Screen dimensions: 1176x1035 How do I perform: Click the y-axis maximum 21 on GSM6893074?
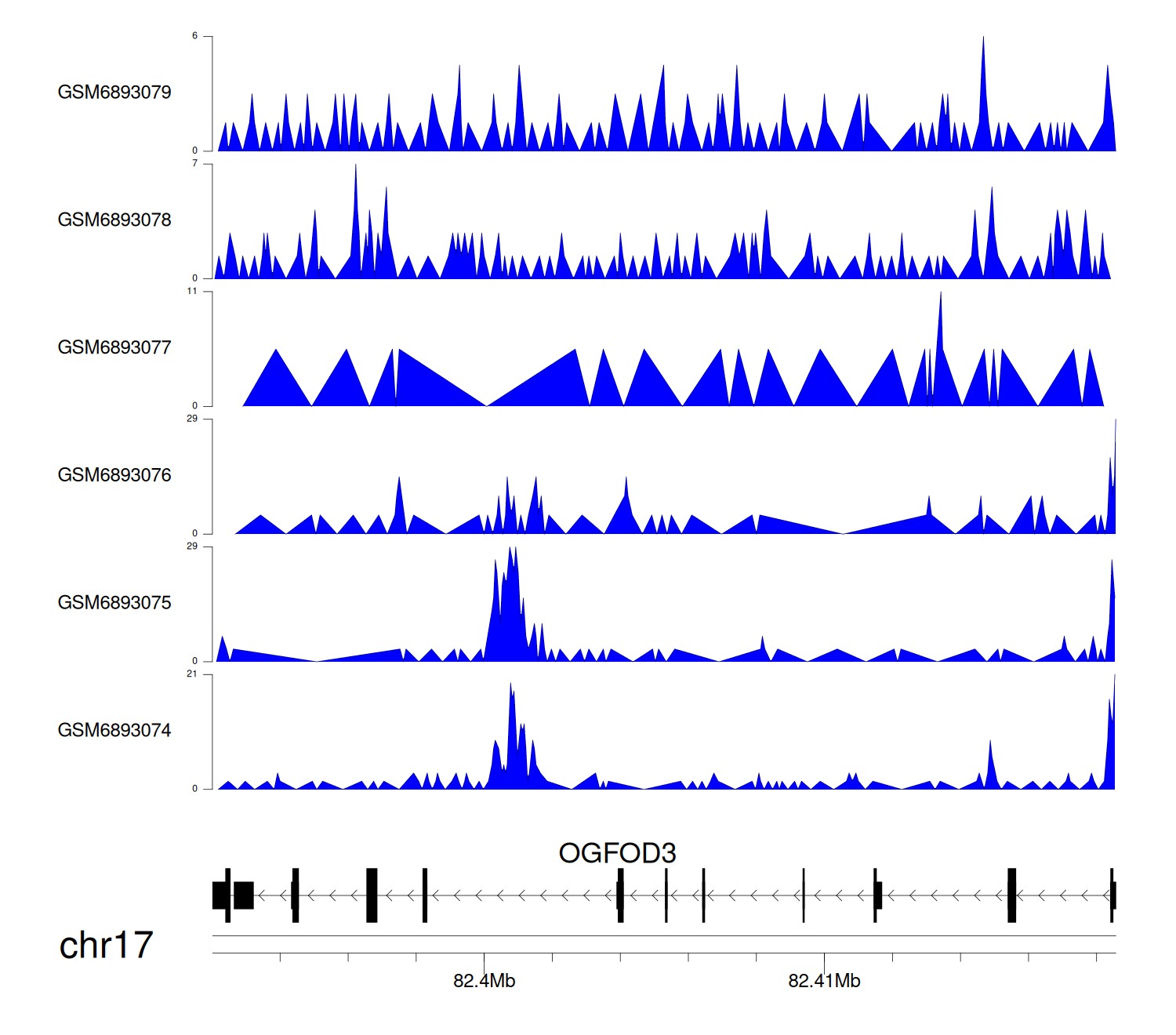pyautogui.click(x=192, y=674)
